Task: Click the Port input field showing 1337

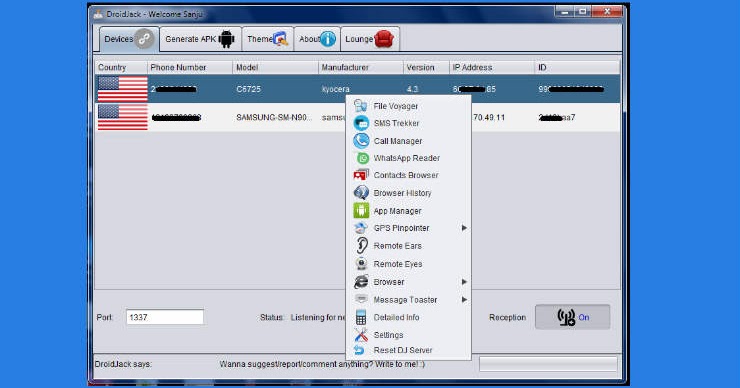Action: tap(165, 317)
